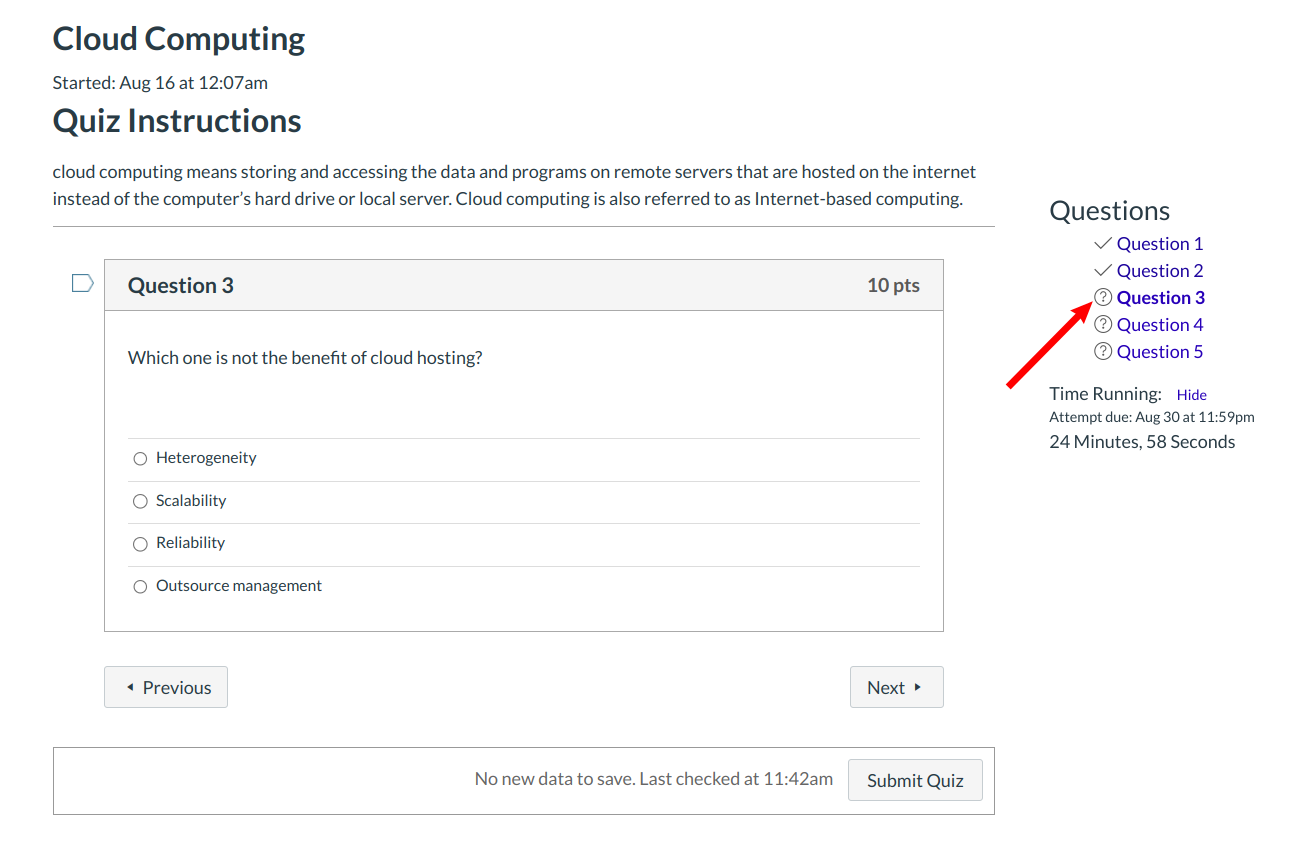1295x866 pixels.
Task: Click the question-mark icon beside Question 4
Action: pyautogui.click(x=1103, y=324)
